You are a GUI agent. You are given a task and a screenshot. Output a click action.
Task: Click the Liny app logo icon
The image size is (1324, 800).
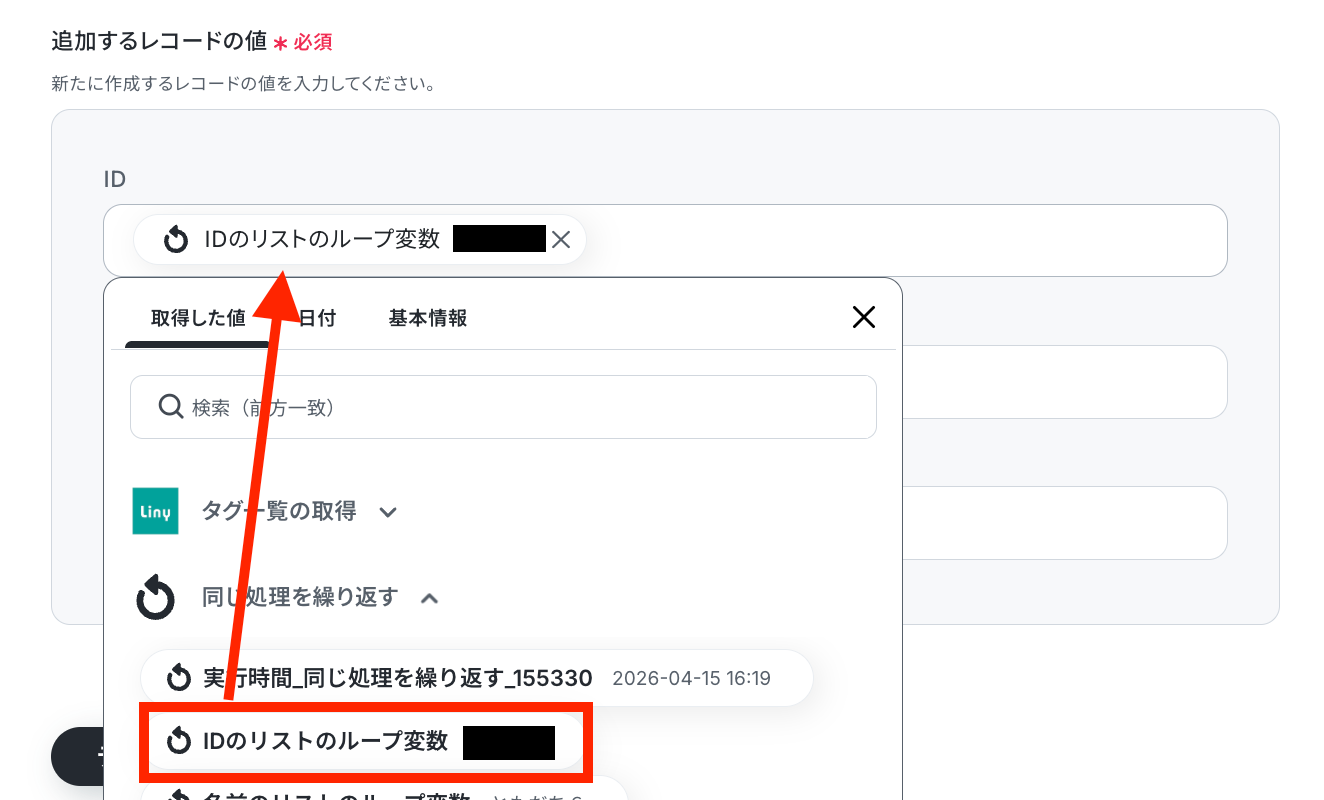pyautogui.click(x=155, y=511)
